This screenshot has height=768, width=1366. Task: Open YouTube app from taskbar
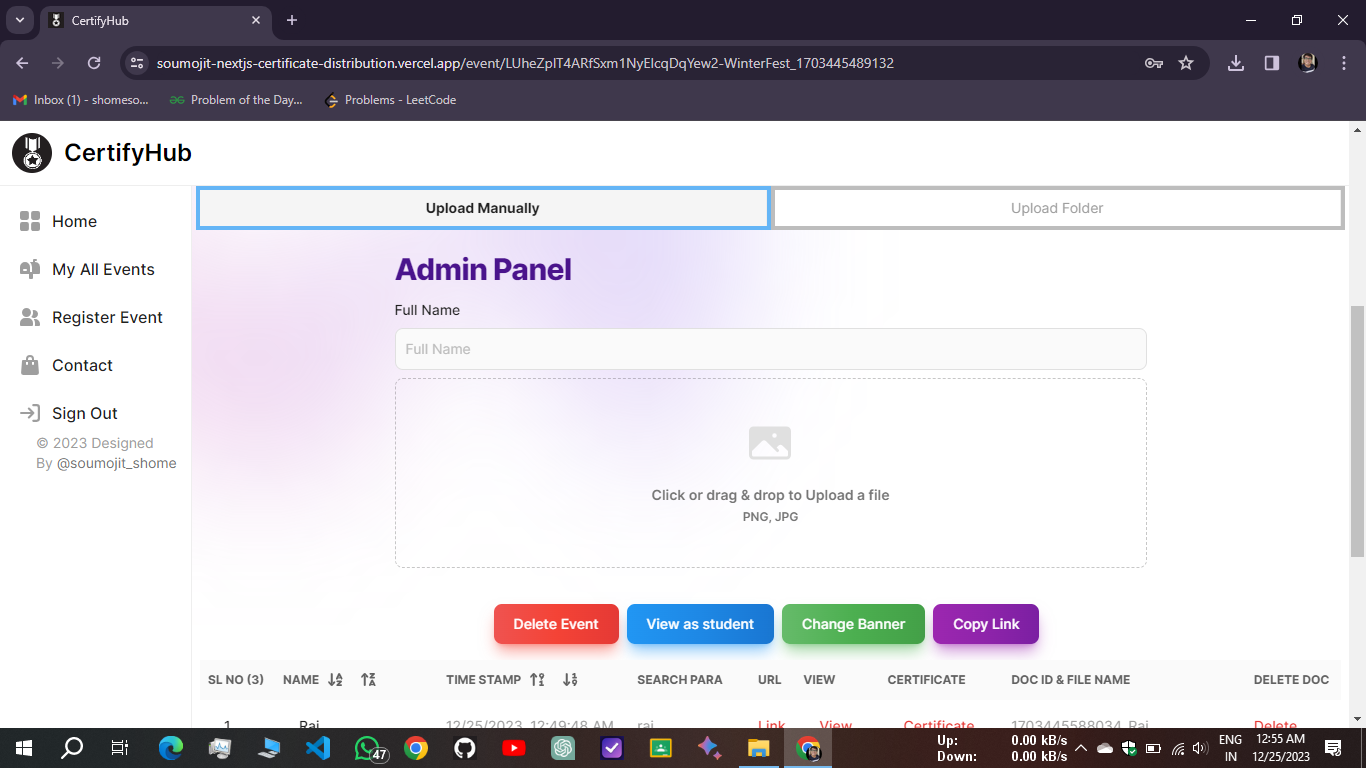513,748
